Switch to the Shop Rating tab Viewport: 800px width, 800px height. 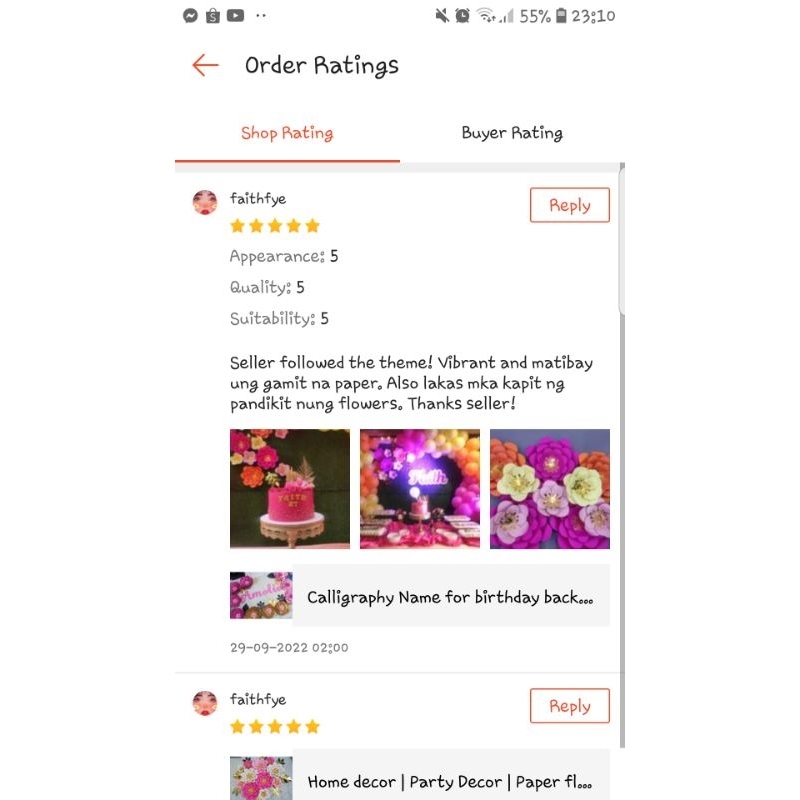pos(287,133)
